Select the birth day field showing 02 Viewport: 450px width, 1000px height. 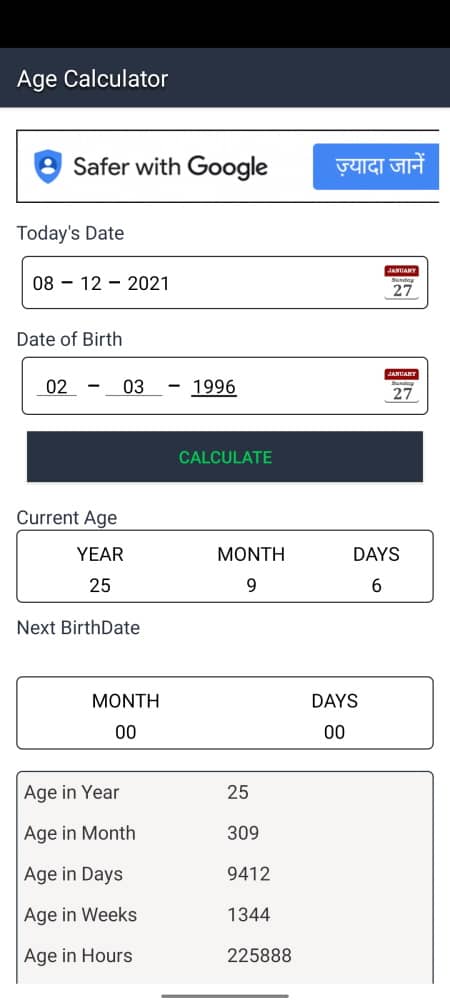point(57,386)
